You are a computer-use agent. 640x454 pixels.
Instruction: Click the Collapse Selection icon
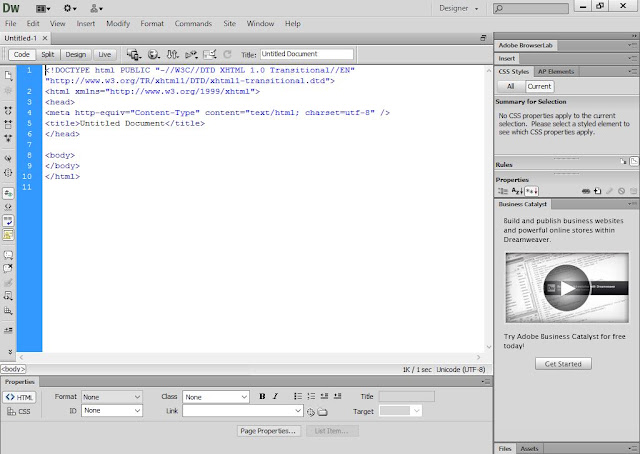coord(8,125)
